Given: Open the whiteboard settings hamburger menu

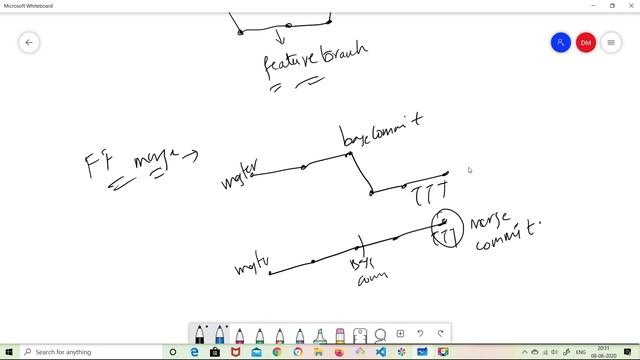Looking at the screenshot, I should [x=611, y=42].
